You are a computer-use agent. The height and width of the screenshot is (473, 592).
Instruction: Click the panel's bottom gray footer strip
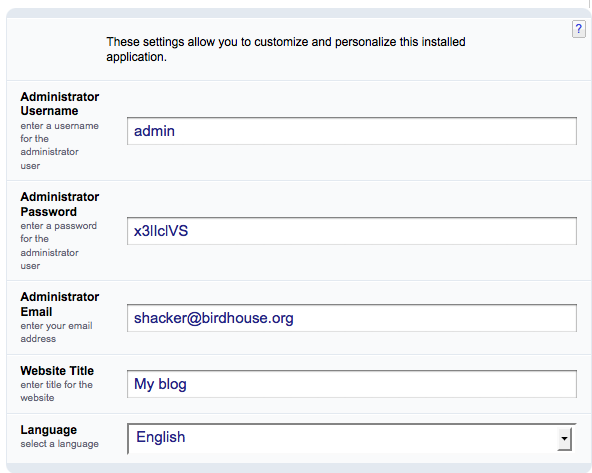298,468
